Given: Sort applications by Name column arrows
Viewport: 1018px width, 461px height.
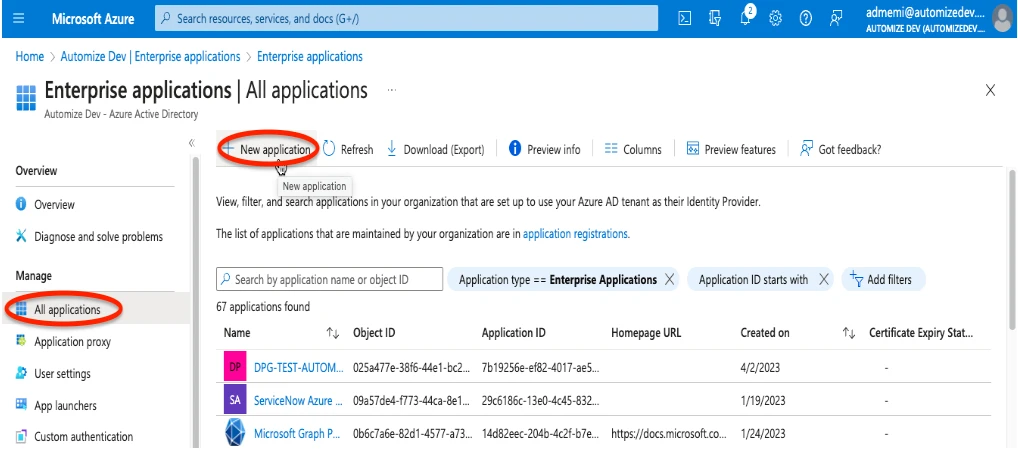Looking at the screenshot, I should click(333, 333).
